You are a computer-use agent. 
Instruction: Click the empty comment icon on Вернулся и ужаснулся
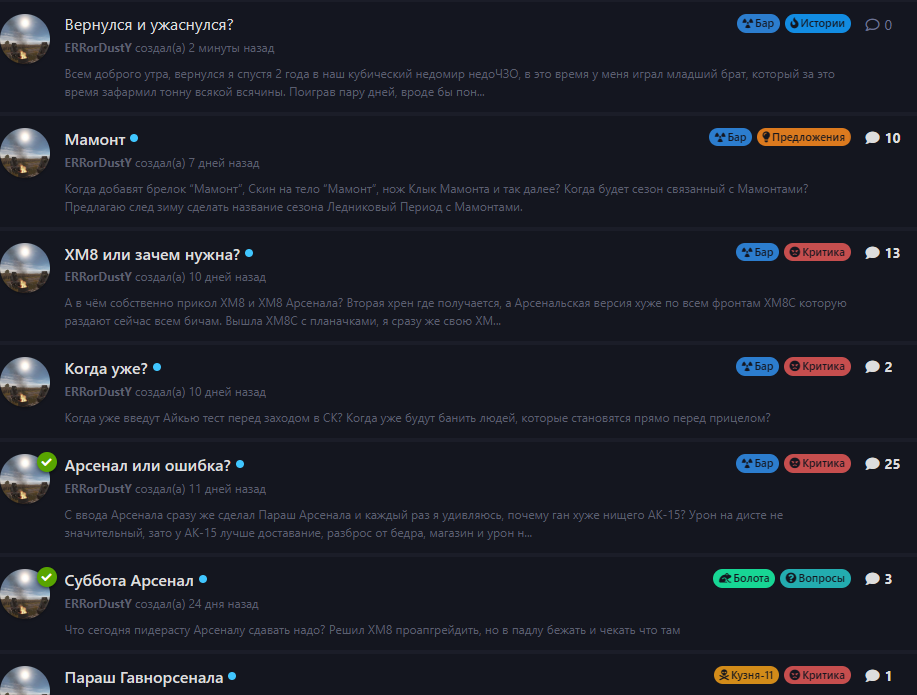872,25
